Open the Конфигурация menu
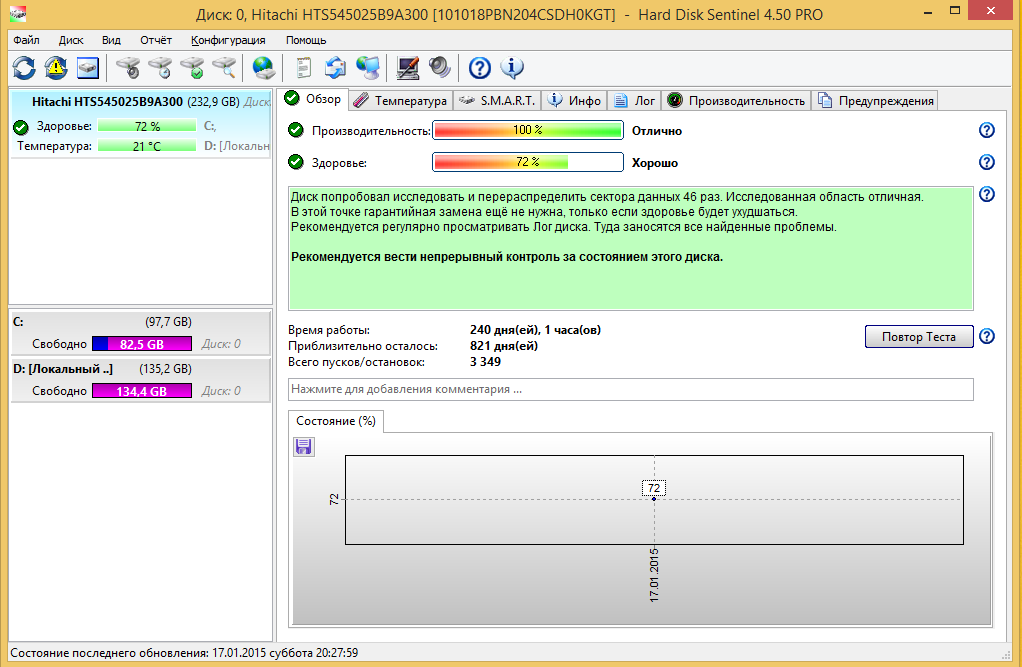This screenshot has width=1022, height=667. click(x=228, y=40)
